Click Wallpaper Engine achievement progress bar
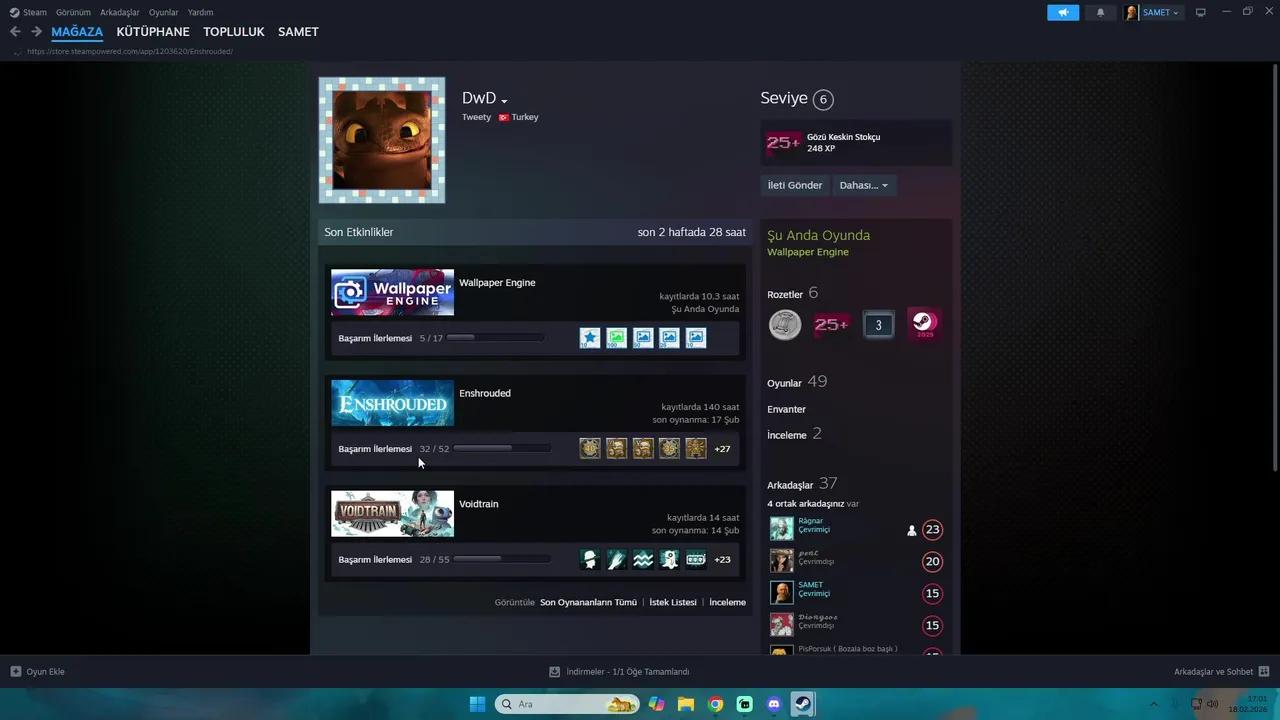1280x720 pixels. click(495, 338)
